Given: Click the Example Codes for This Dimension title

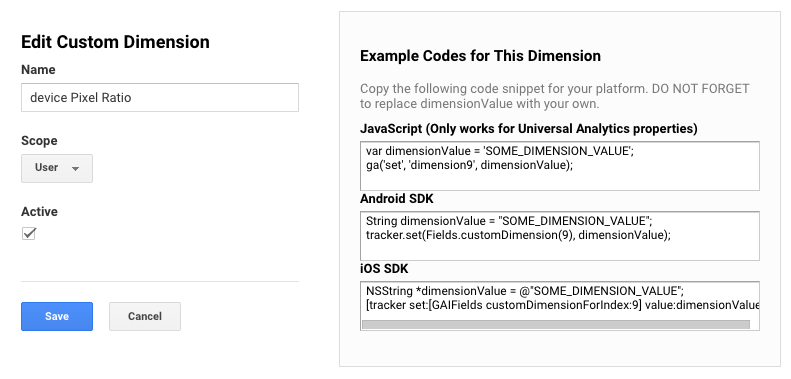Looking at the screenshot, I should click(x=480, y=56).
